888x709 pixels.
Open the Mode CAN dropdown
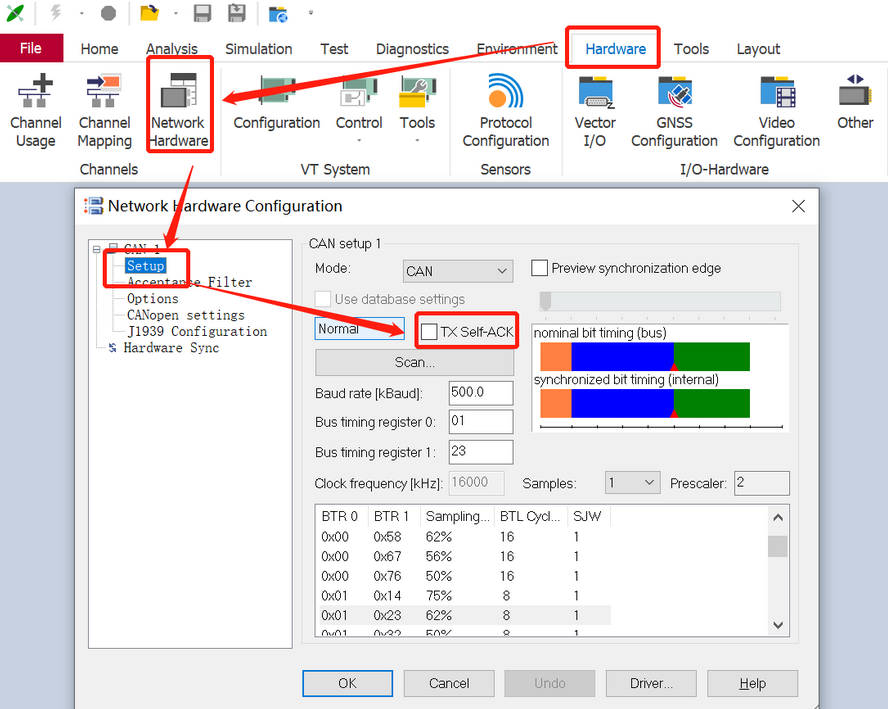tap(458, 271)
